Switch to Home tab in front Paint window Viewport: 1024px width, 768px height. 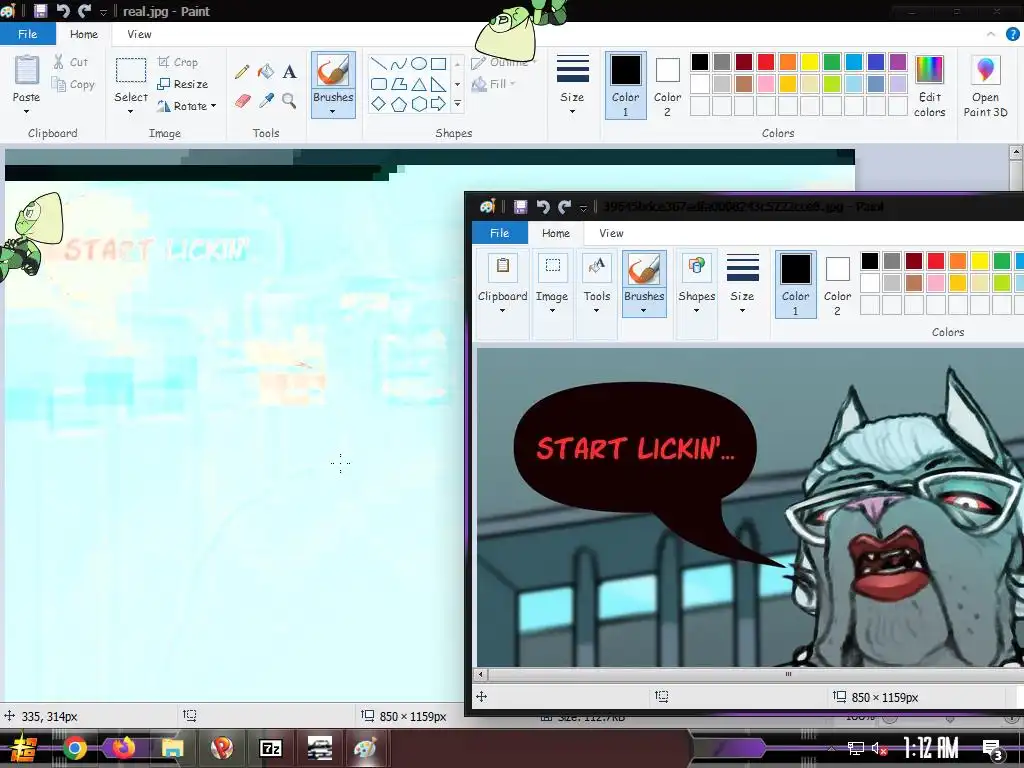(x=556, y=233)
